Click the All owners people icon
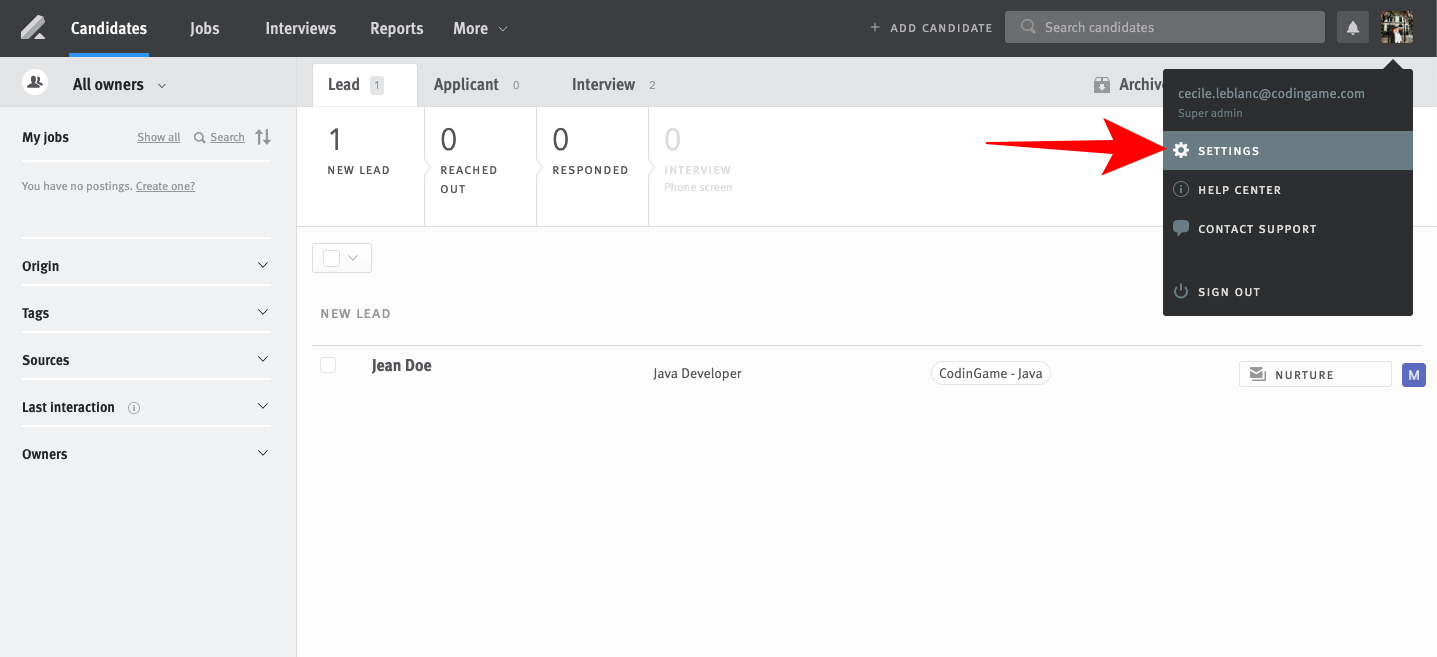The width and height of the screenshot is (1437, 657). [36, 84]
